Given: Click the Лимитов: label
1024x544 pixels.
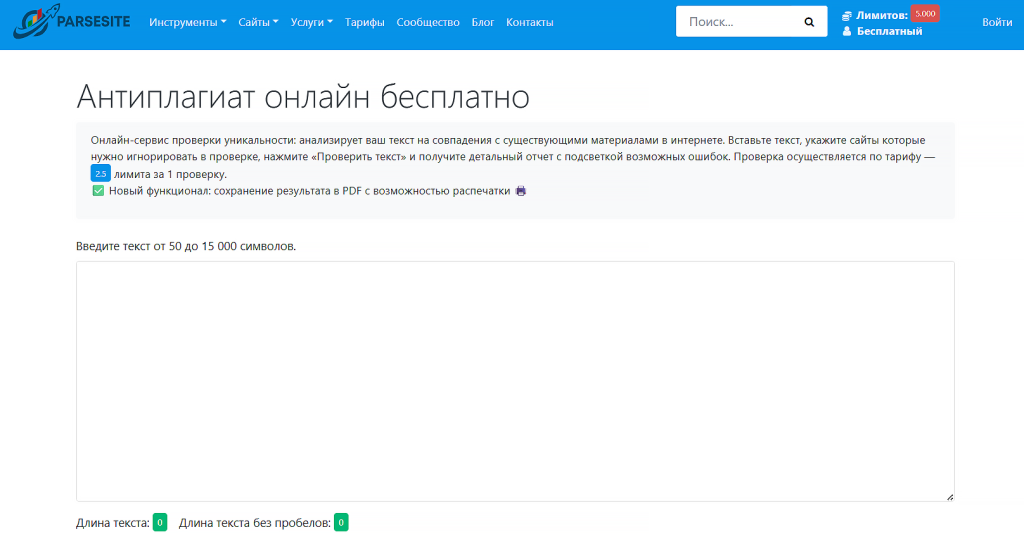Looking at the screenshot, I should point(882,16).
